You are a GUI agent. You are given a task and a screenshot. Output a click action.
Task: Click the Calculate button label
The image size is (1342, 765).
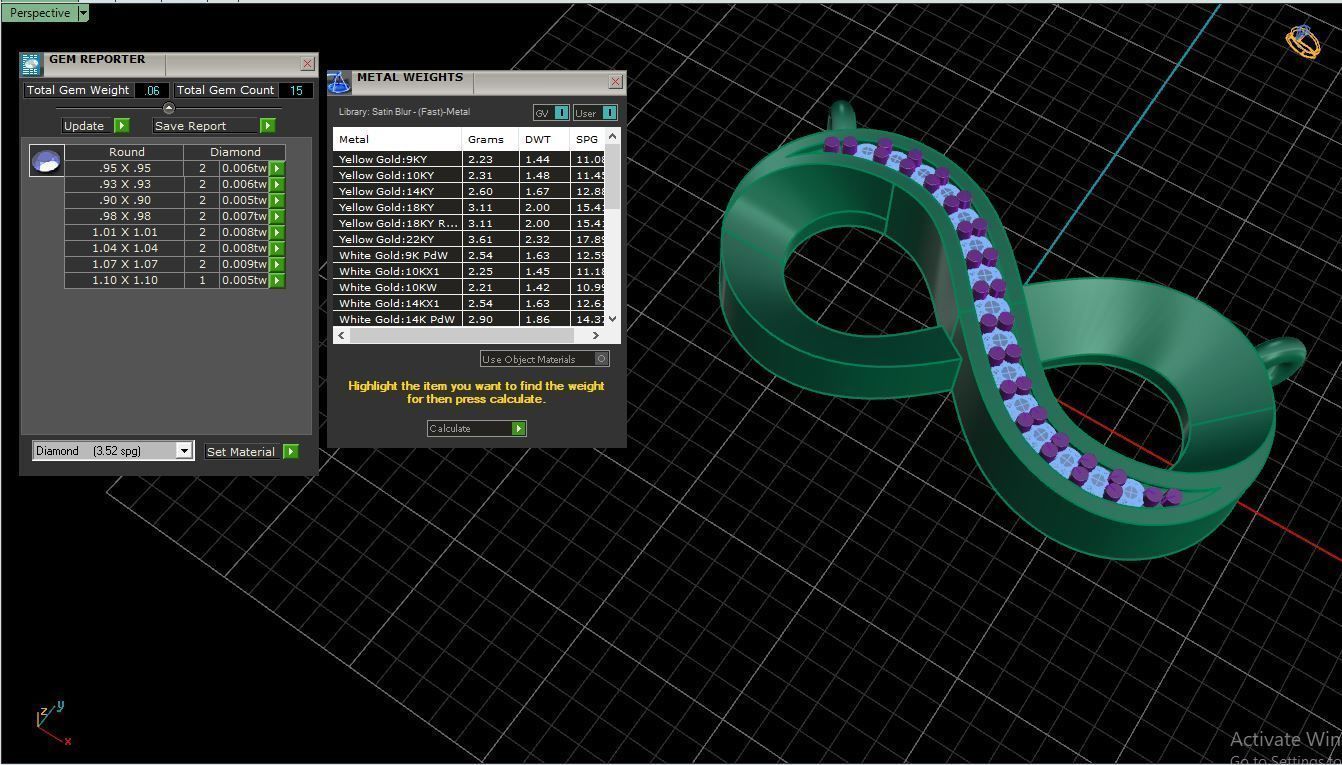[469, 428]
